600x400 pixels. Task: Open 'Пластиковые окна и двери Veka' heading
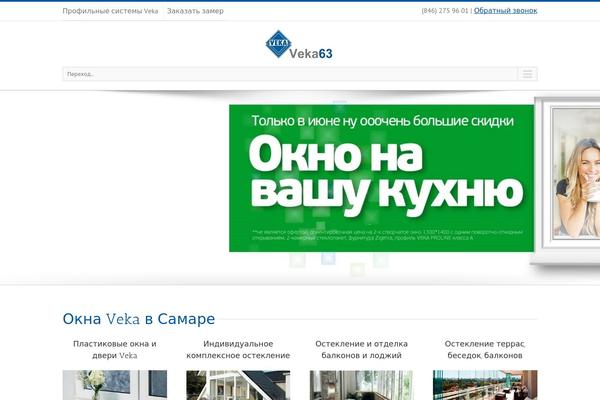click(115, 349)
